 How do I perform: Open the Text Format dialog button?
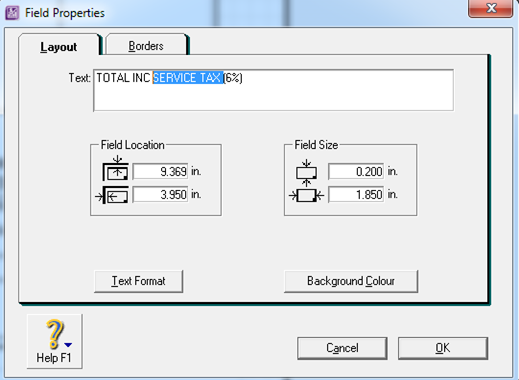(x=139, y=281)
